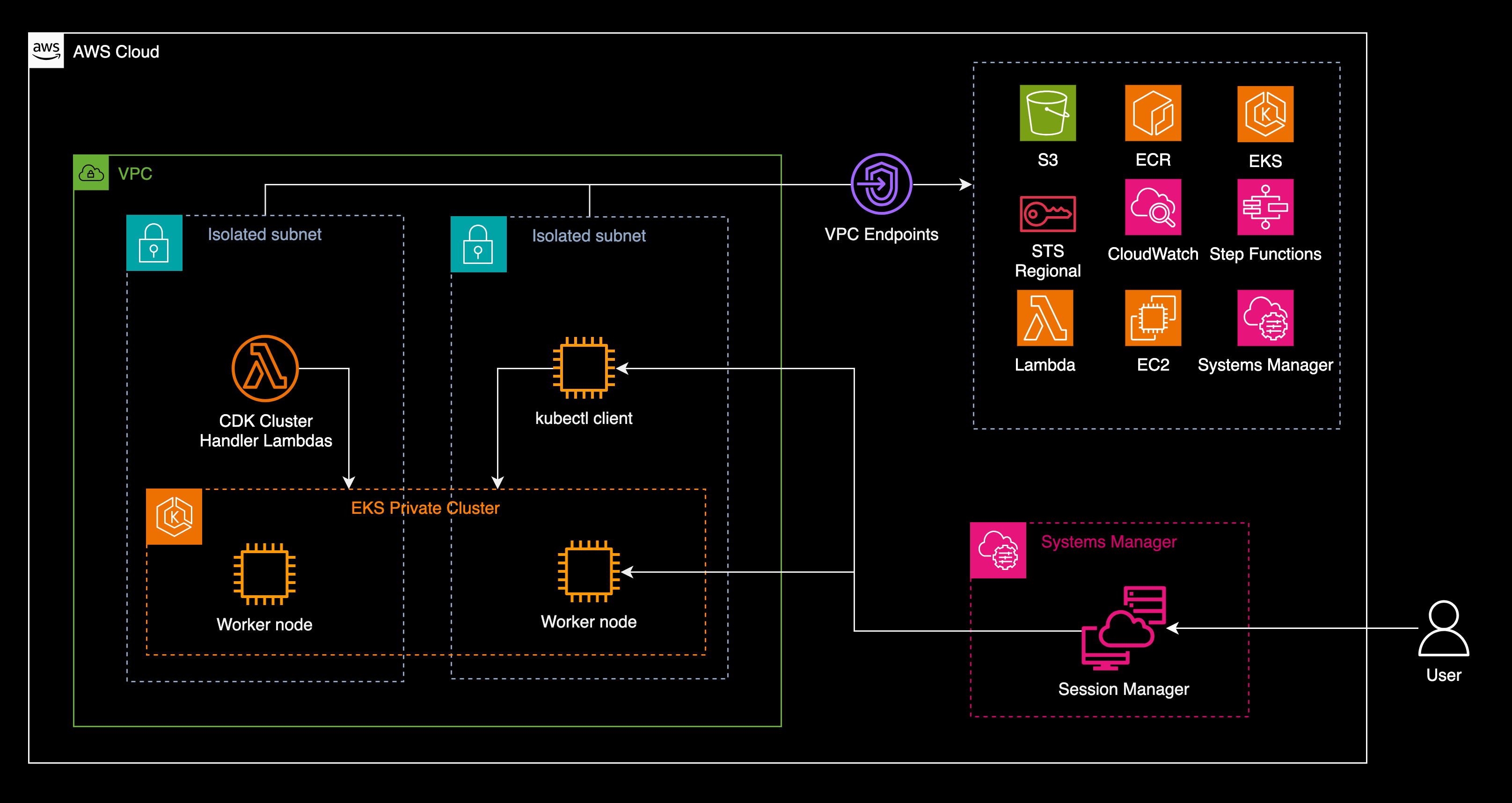Image resolution: width=1512 pixels, height=803 pixels.
Task: Select the EC2 service icon
Action: (1152, 318)
